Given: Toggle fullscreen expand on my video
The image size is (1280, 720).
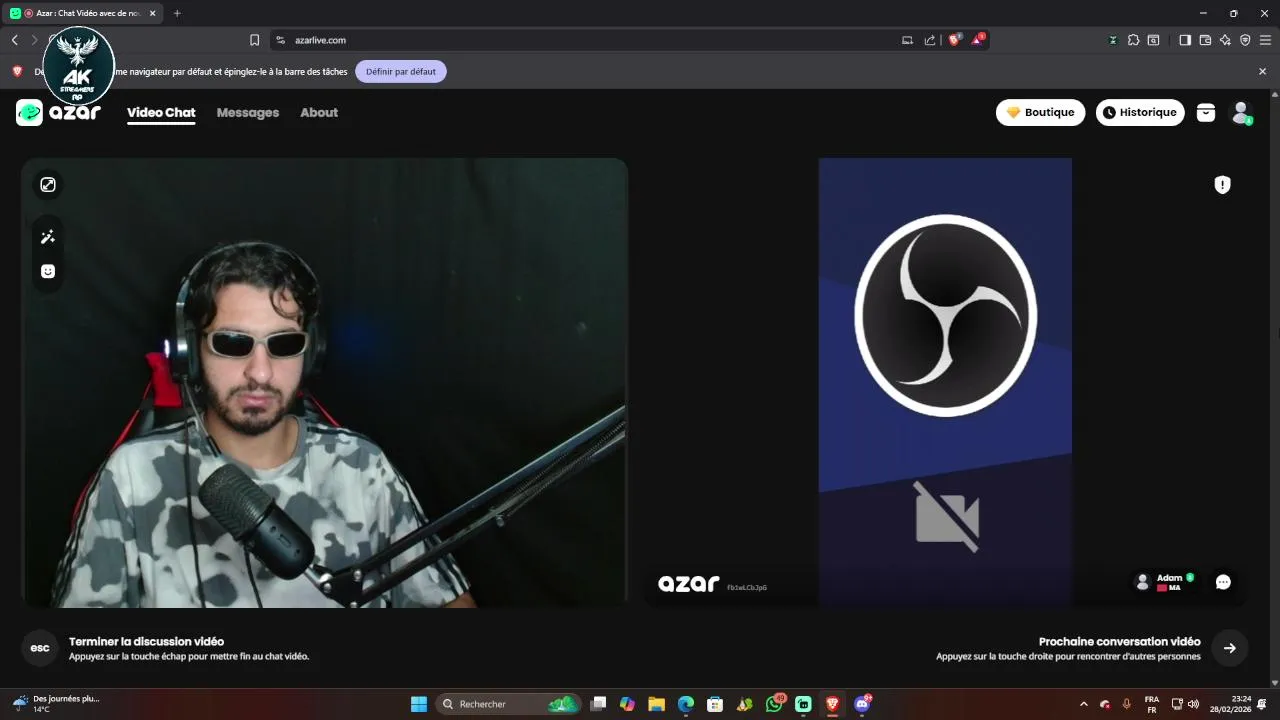Looking at the screenshot, I should 48,184.
